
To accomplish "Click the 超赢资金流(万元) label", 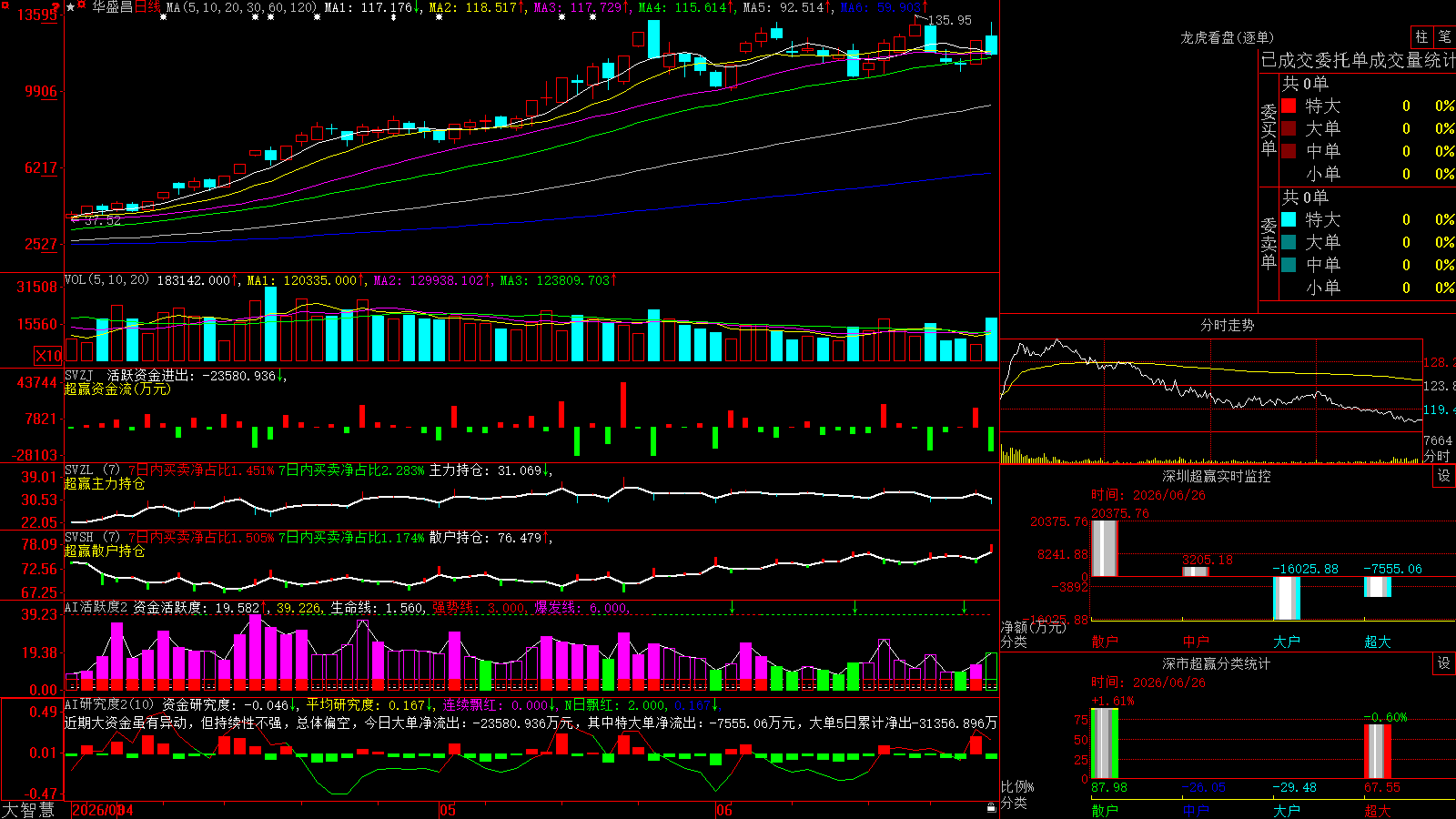I will [117, 389].
